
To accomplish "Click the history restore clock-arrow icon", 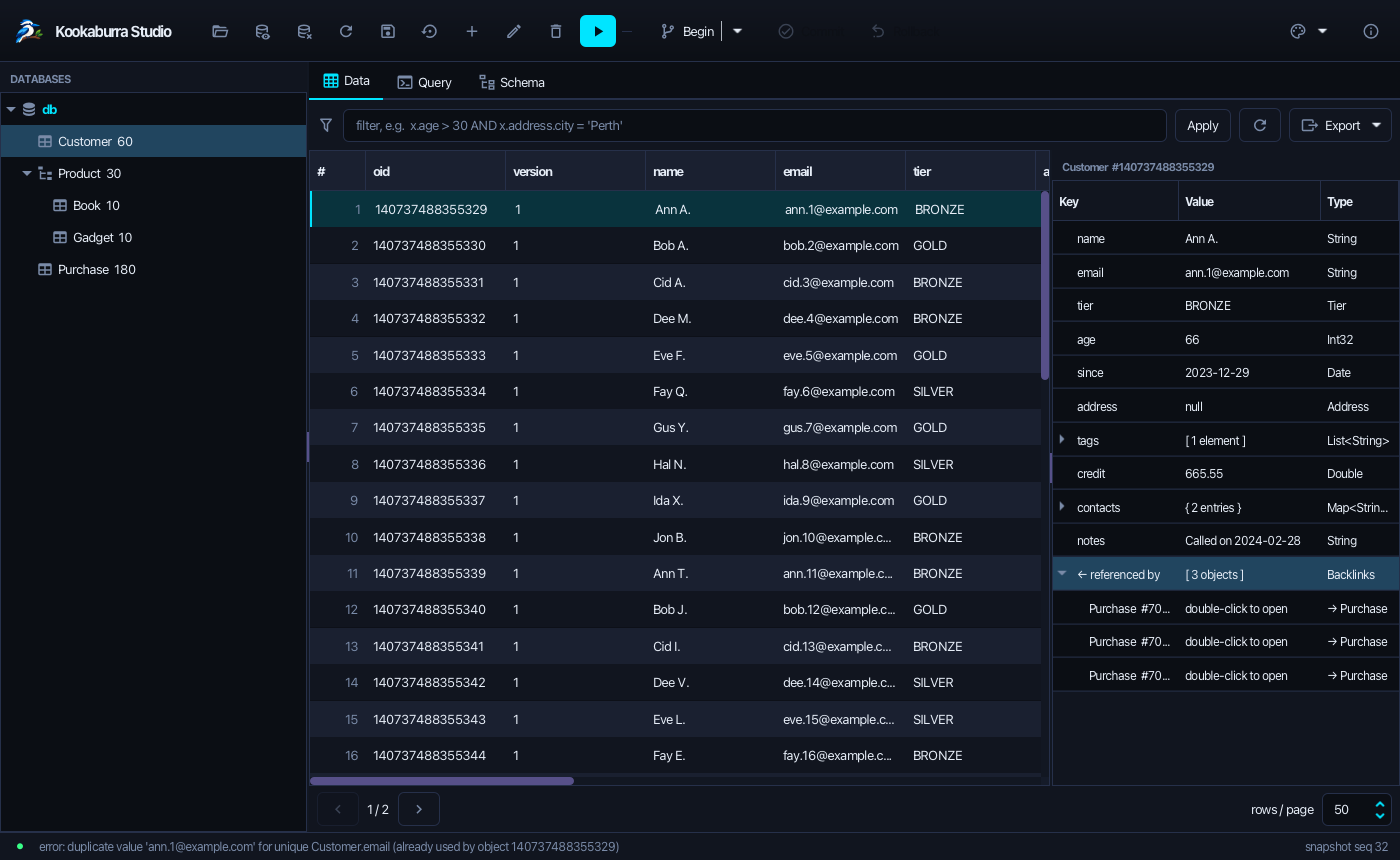I will (x=430, y=31).
